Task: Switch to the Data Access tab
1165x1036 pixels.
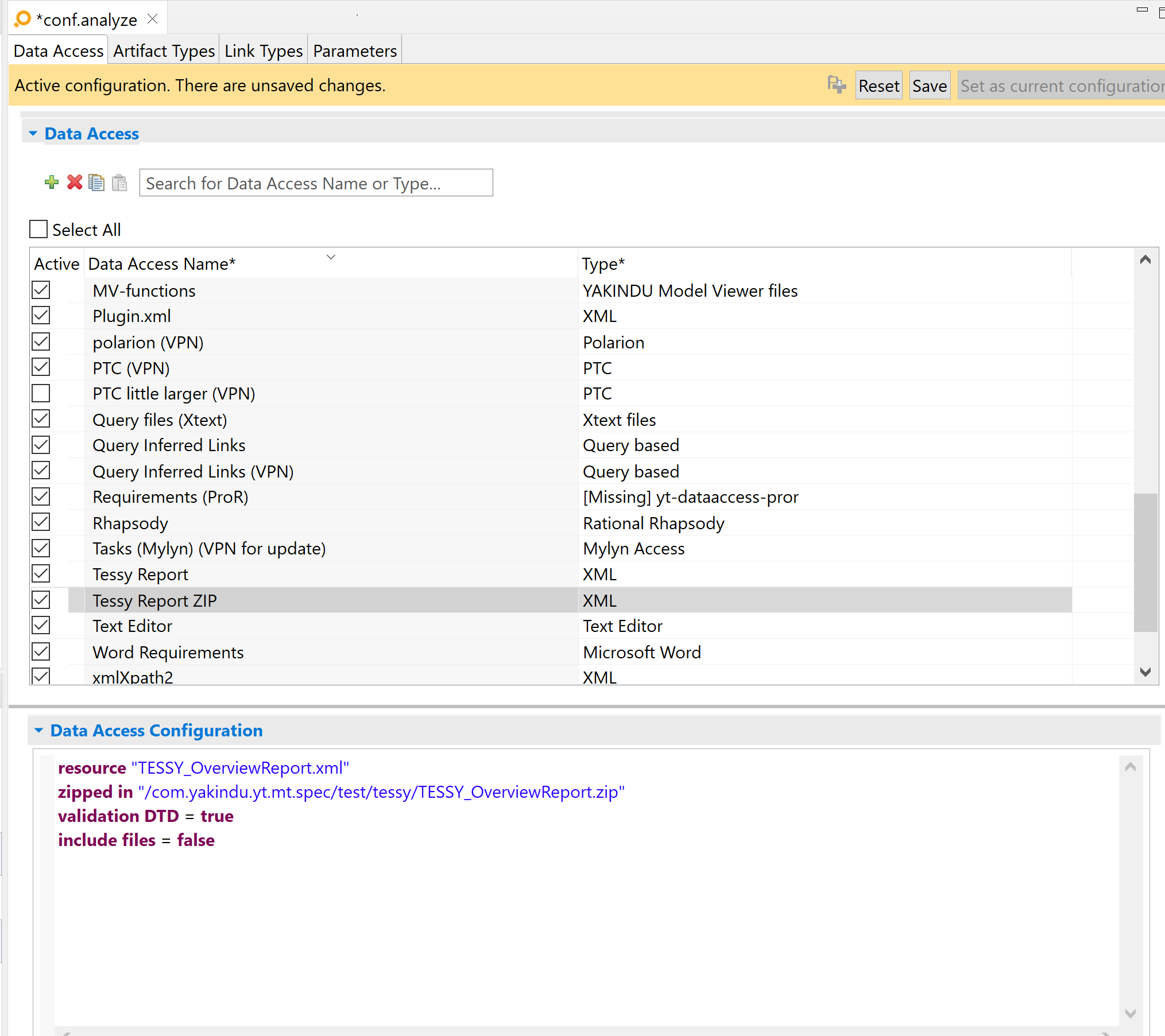Action: click(58, 51)
